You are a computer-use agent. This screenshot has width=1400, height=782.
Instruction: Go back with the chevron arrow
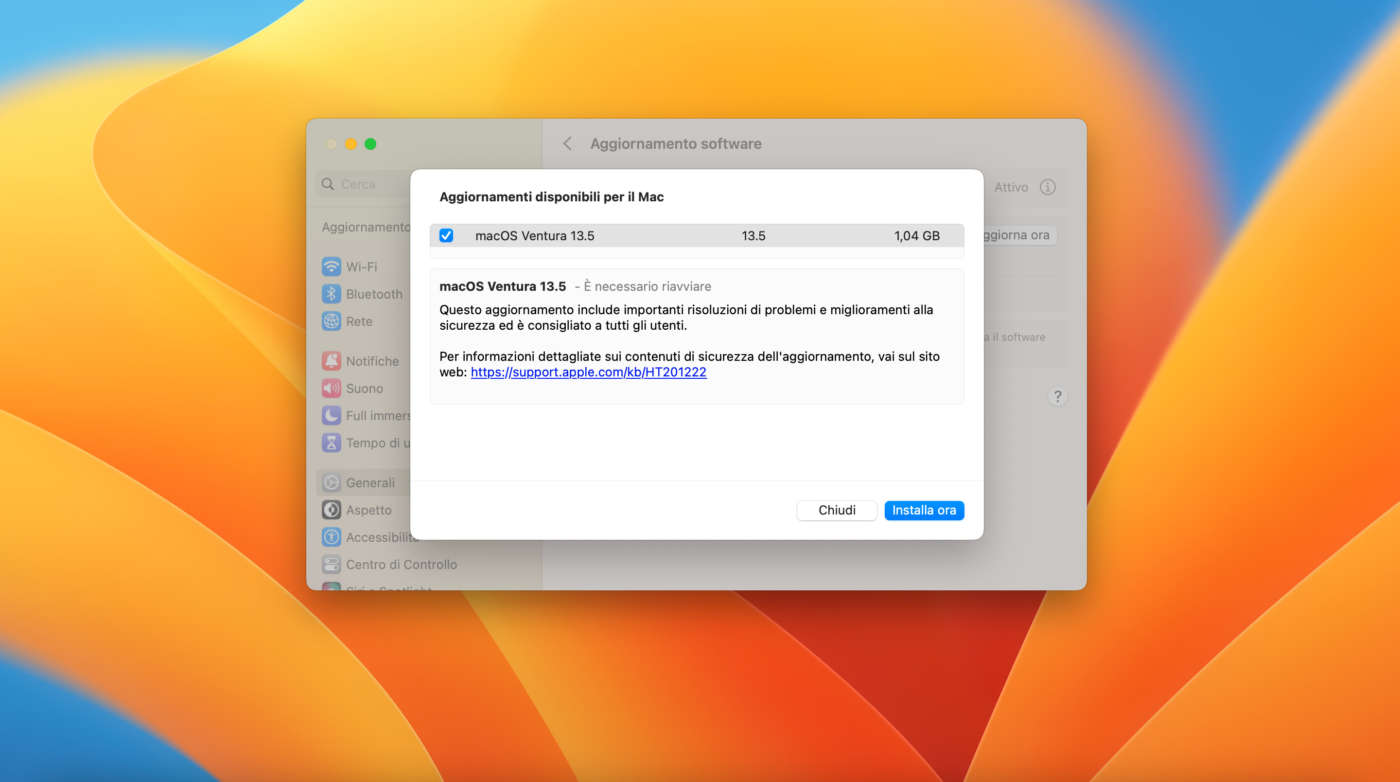click(567, 144)
